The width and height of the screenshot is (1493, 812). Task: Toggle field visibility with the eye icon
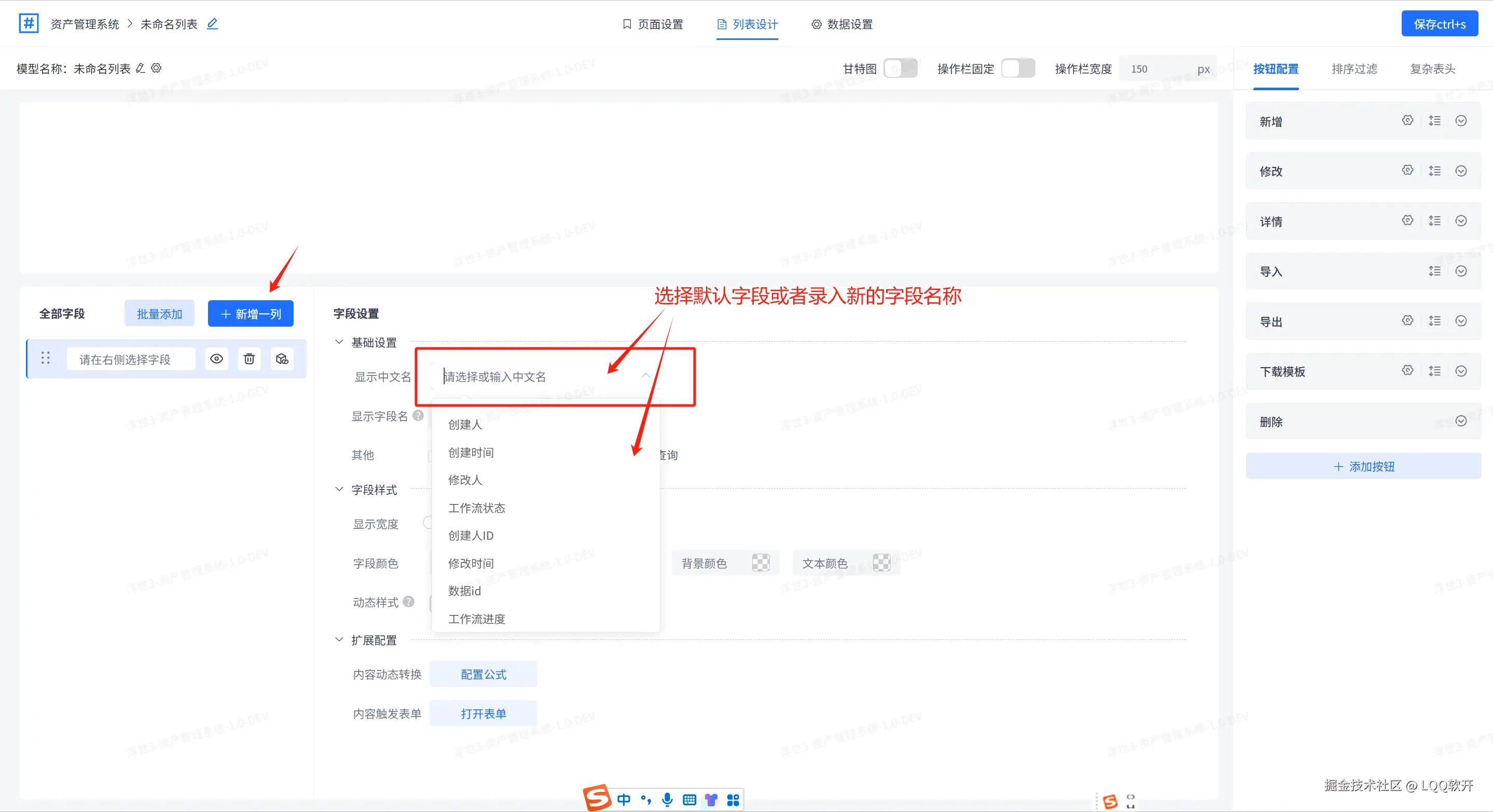pyautogui.click(x=217, y=359)
